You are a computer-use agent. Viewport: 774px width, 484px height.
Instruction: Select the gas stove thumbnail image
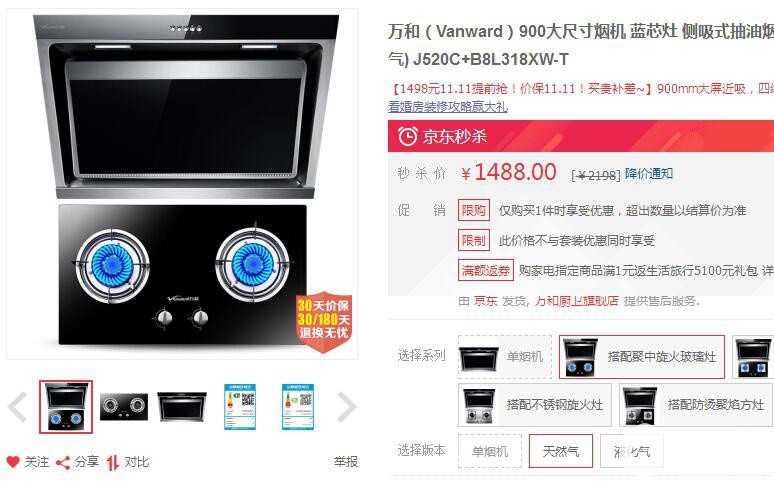pos(123,407)
